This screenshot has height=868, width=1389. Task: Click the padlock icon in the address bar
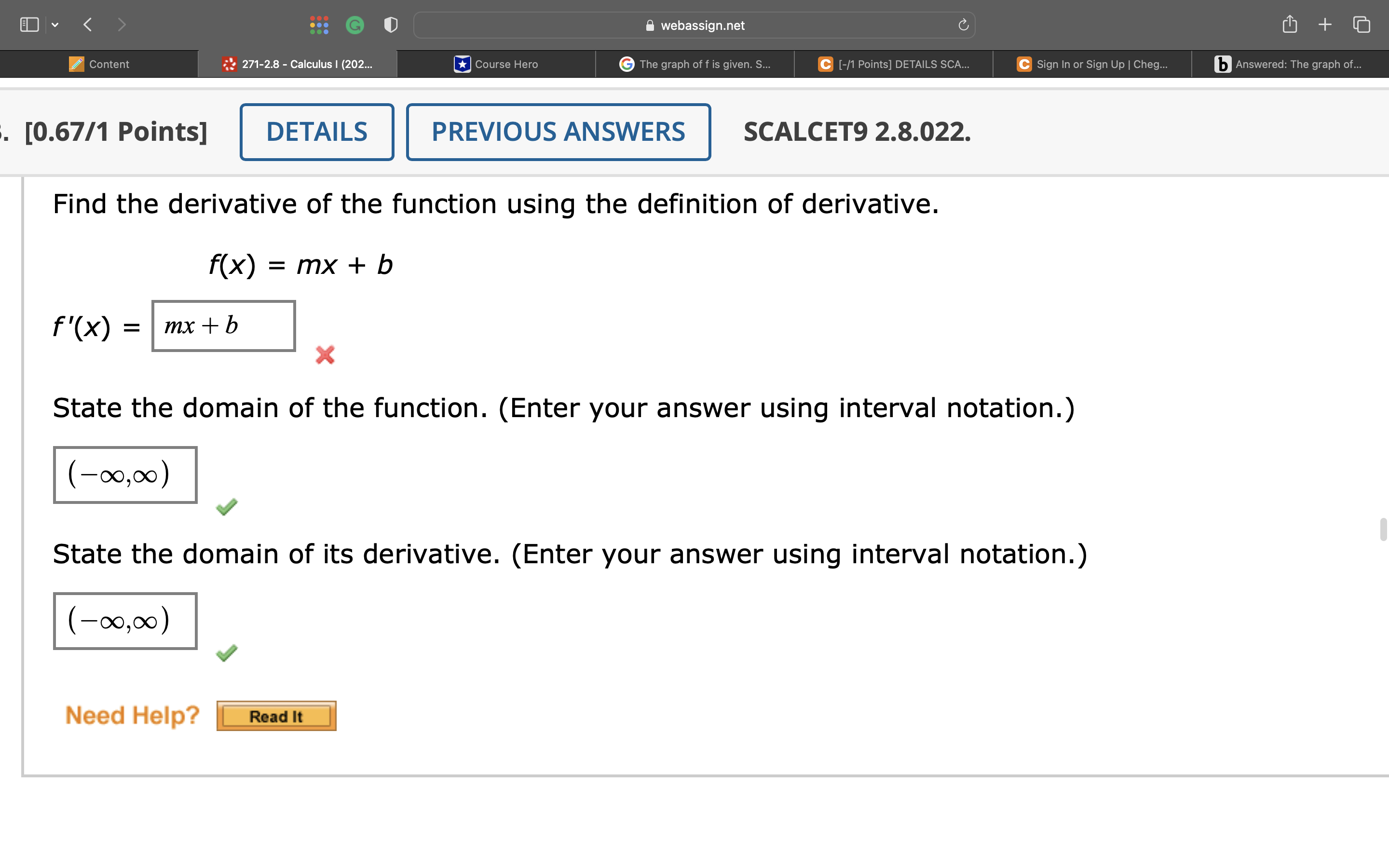tap(649, 25)
